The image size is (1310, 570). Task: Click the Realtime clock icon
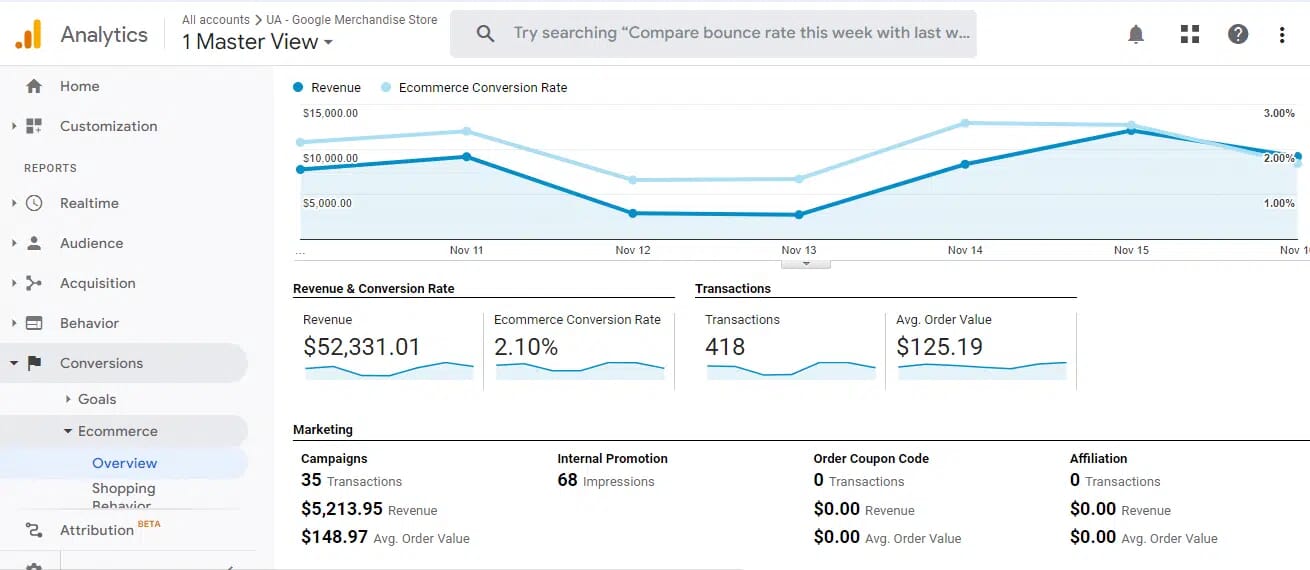click(x=34, y=203)
